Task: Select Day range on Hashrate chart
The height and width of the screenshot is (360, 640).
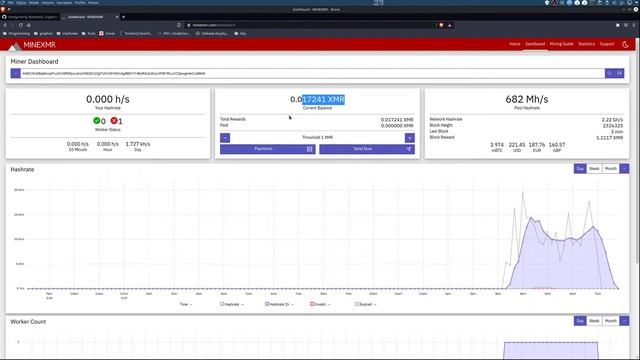Action: point(580,169)
